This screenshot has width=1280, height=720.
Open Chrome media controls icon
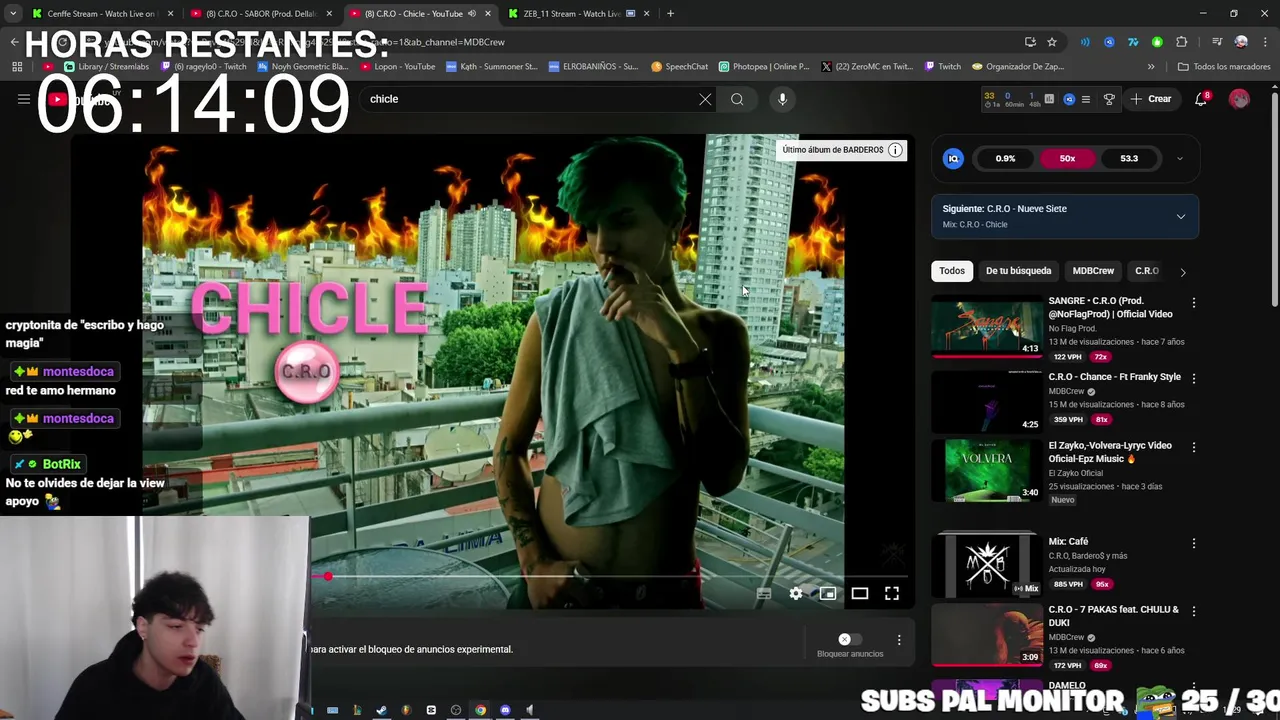pos(1217,42)
